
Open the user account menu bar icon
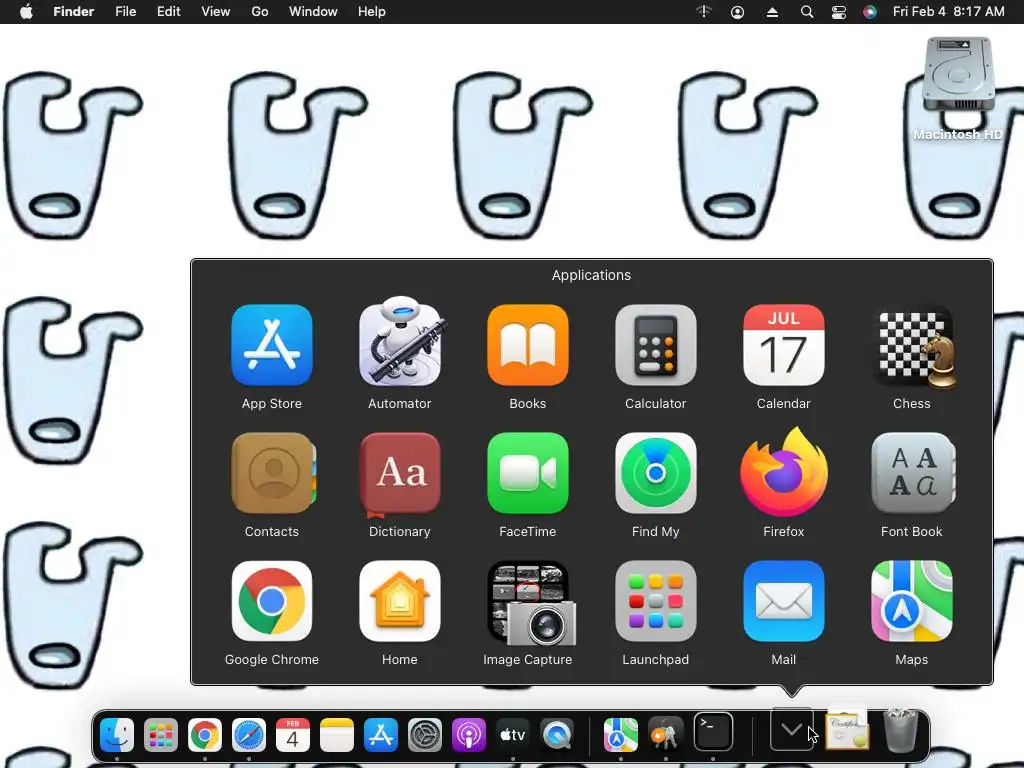(x=737, y=12)
